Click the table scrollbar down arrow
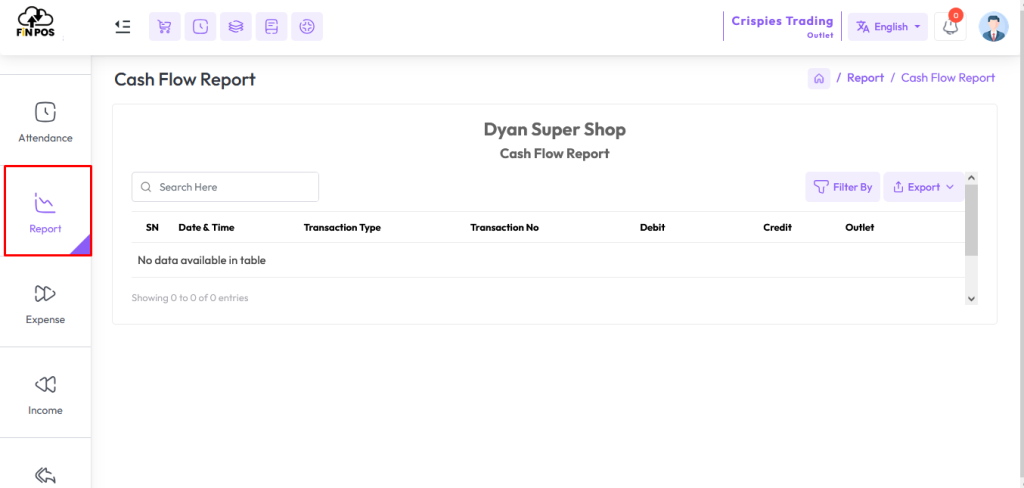1024x488 pixels. [x=971, y=298]
